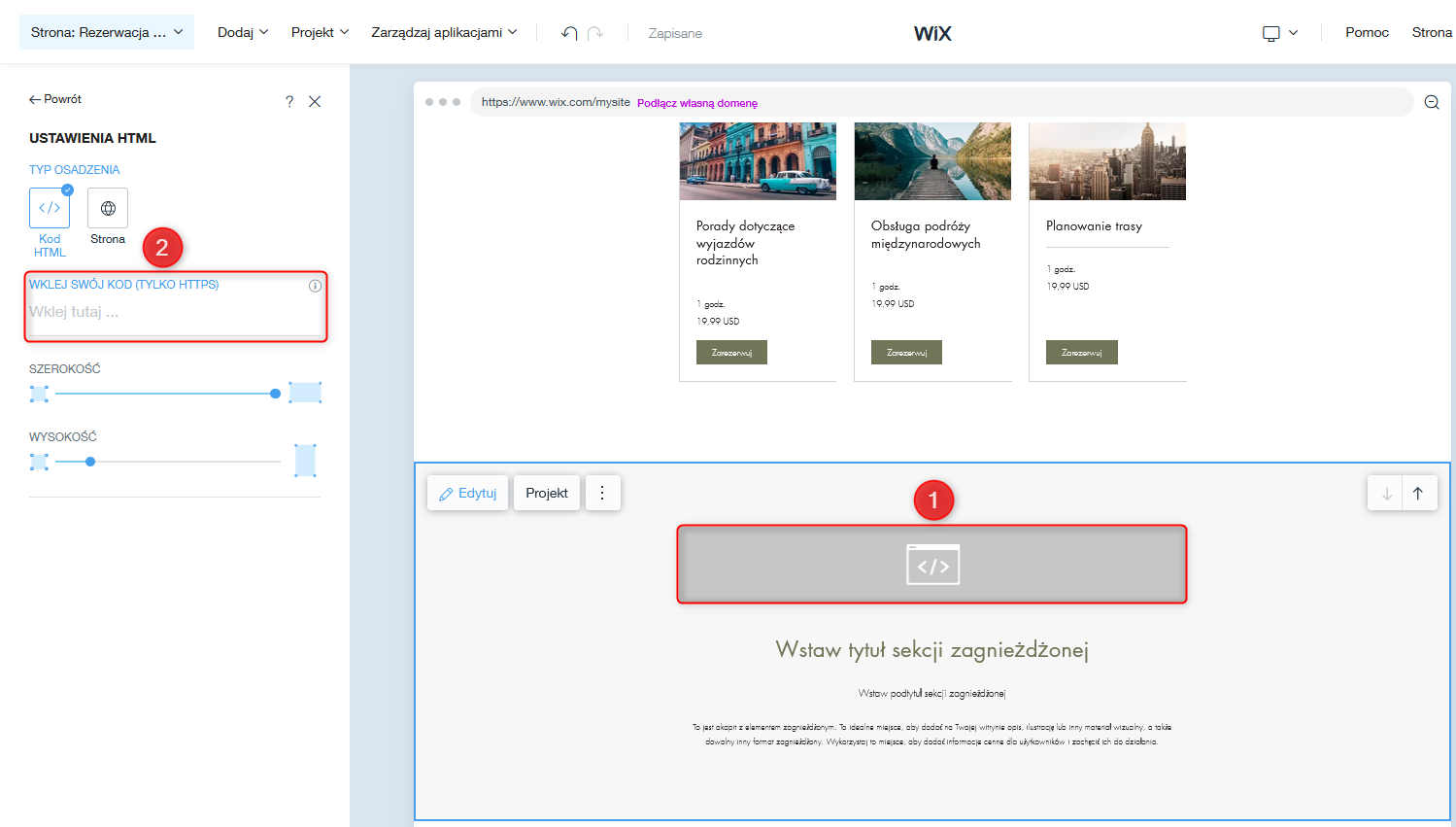Click the Wstaw tytuł sekcji zagnieżdżonej heading

[932, 649]
